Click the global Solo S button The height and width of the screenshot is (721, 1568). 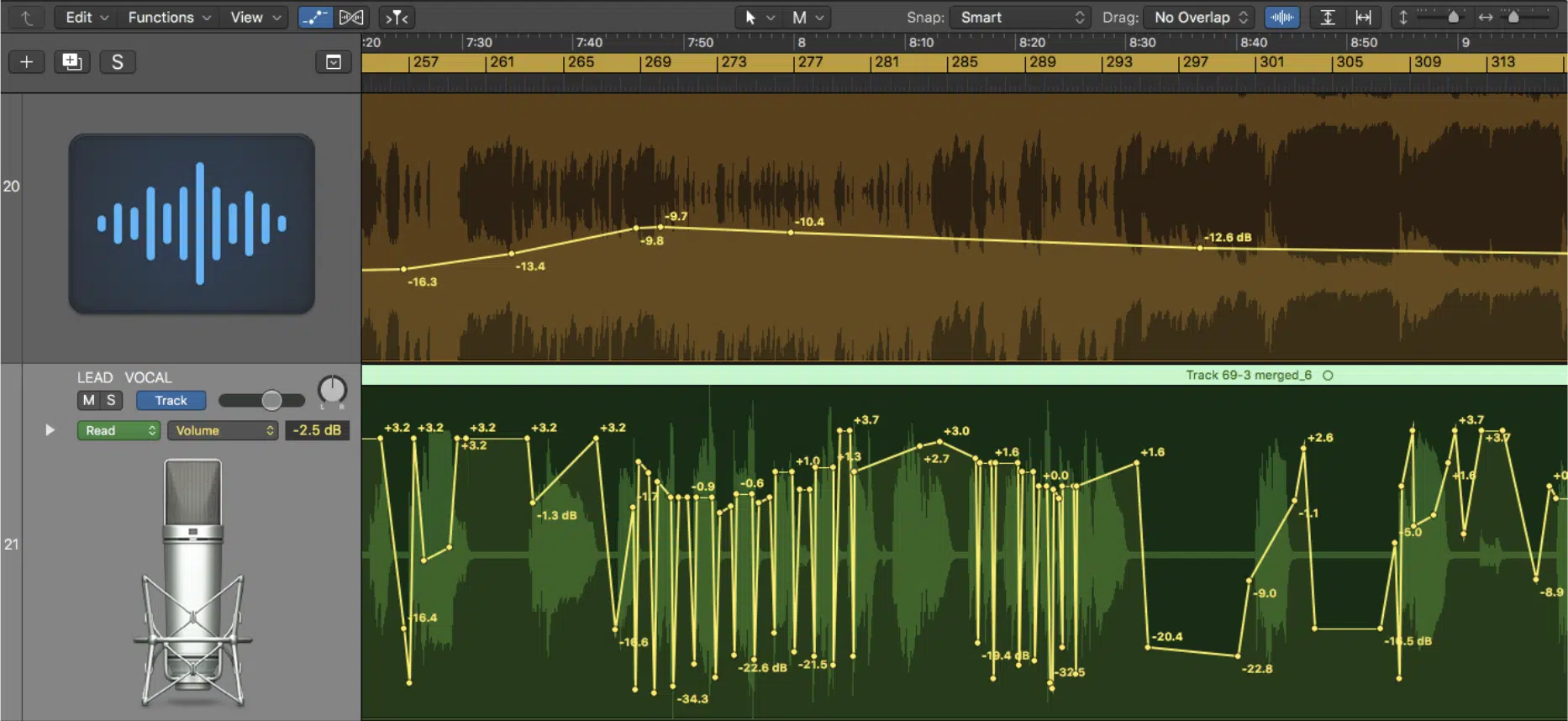click(x=118, y=62)
